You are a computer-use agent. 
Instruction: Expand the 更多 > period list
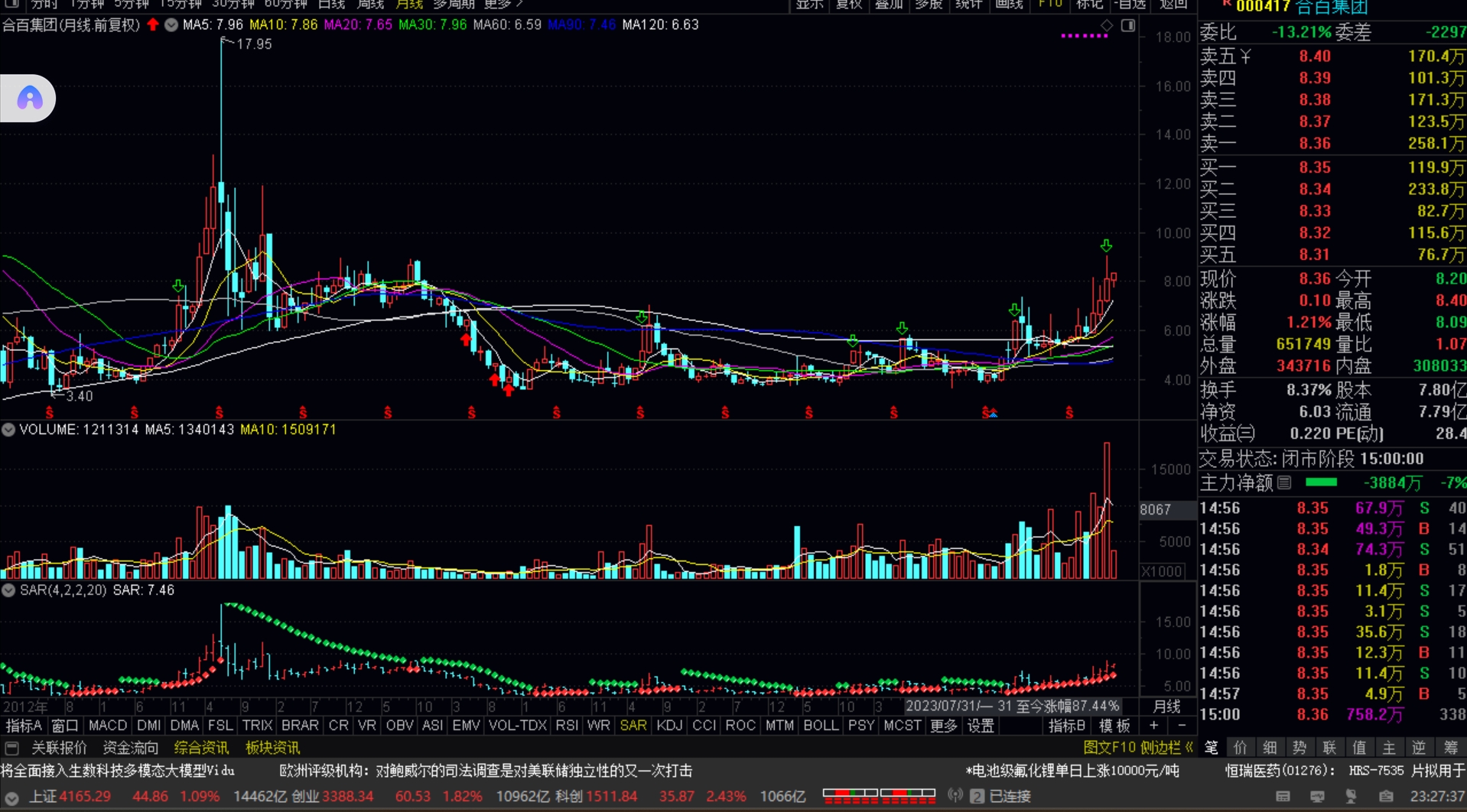click(x=503, y=5)
